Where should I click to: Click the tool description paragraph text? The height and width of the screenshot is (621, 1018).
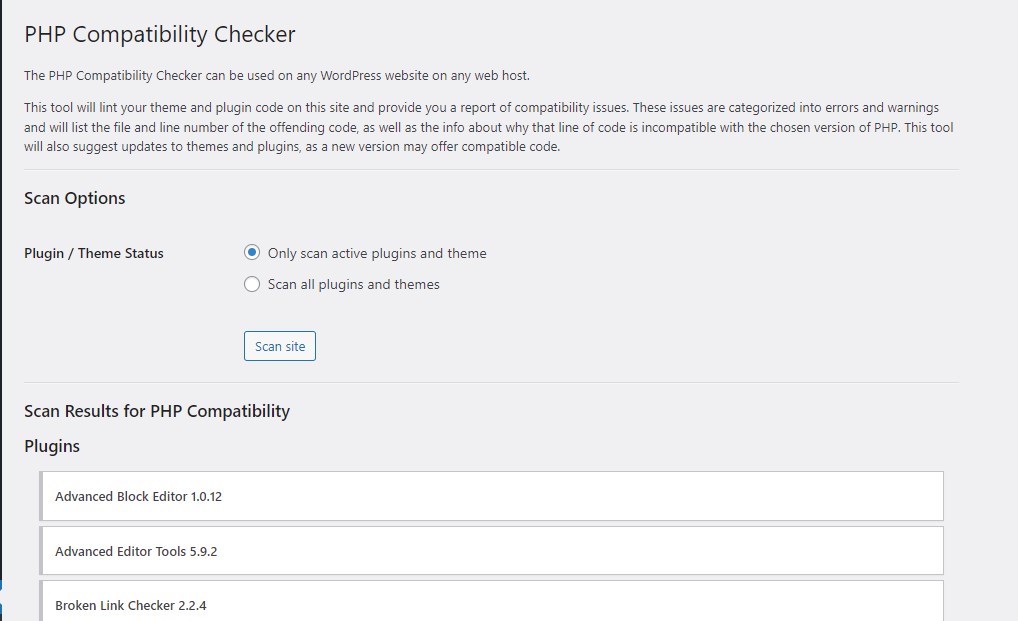490,128
